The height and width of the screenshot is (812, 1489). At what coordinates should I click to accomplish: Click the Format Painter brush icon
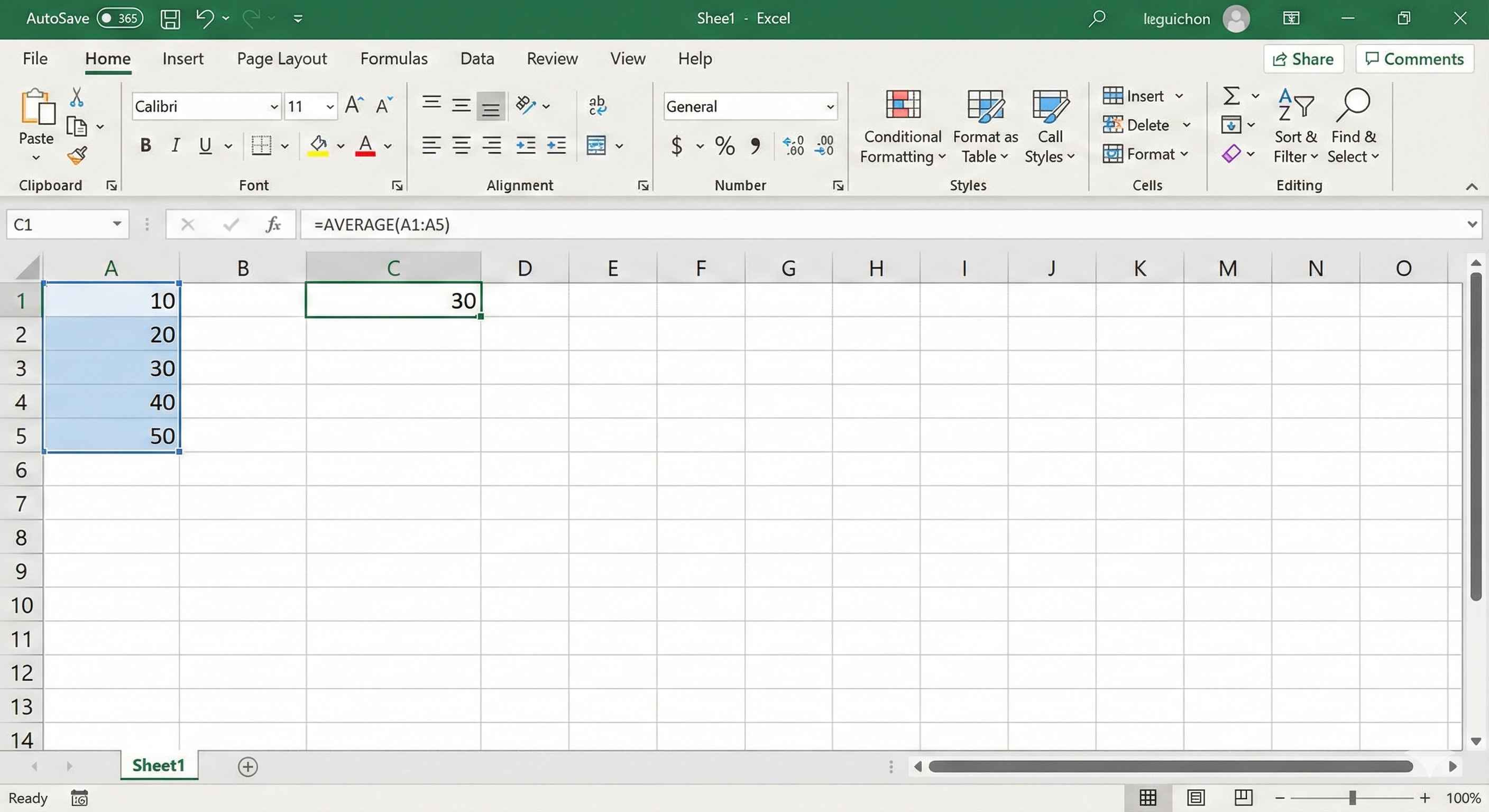(77, 155)
